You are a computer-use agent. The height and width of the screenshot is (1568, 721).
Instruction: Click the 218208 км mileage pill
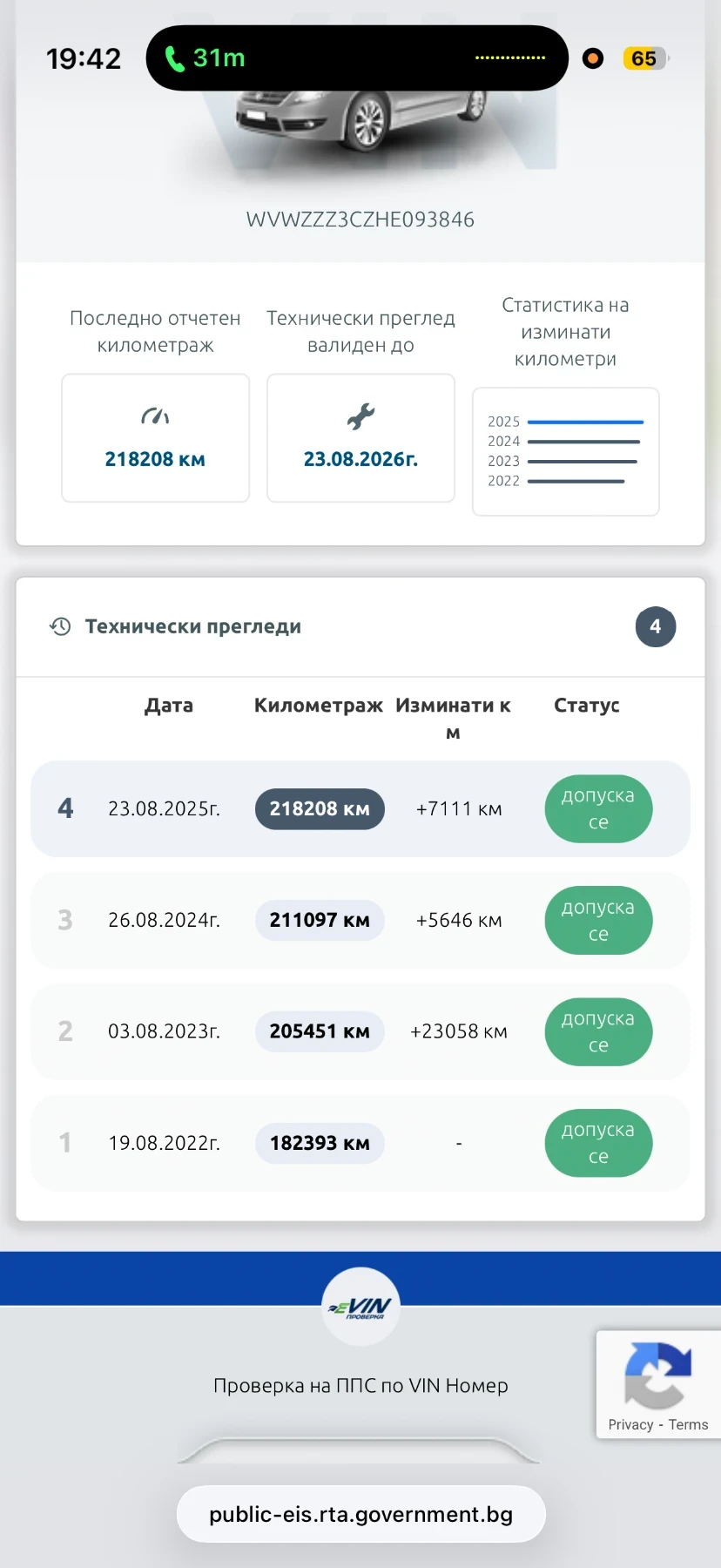click(320, 809)
